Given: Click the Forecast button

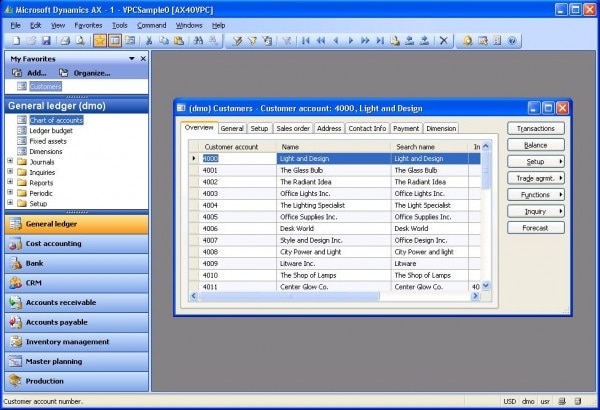Looking at the screenshot, I should (536, 228).
